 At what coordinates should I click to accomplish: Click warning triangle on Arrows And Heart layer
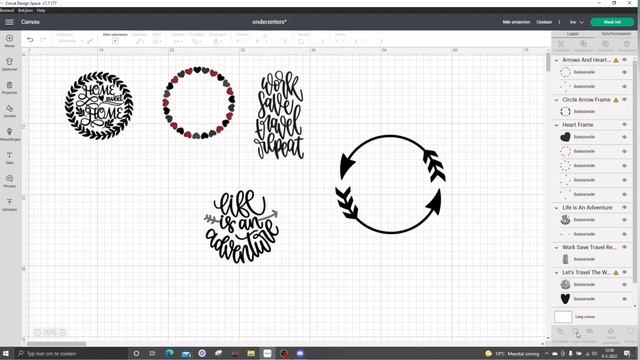pyautogui.click(x=616, y=60)
